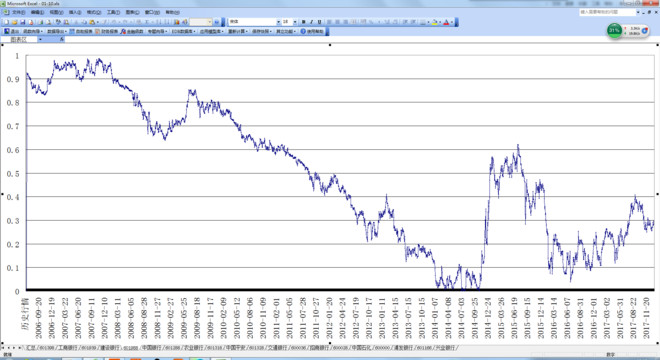The height and width of the screenshot is (360, 660).
Task: Open the 窗口 menu
Action: (x=152, y=12)
